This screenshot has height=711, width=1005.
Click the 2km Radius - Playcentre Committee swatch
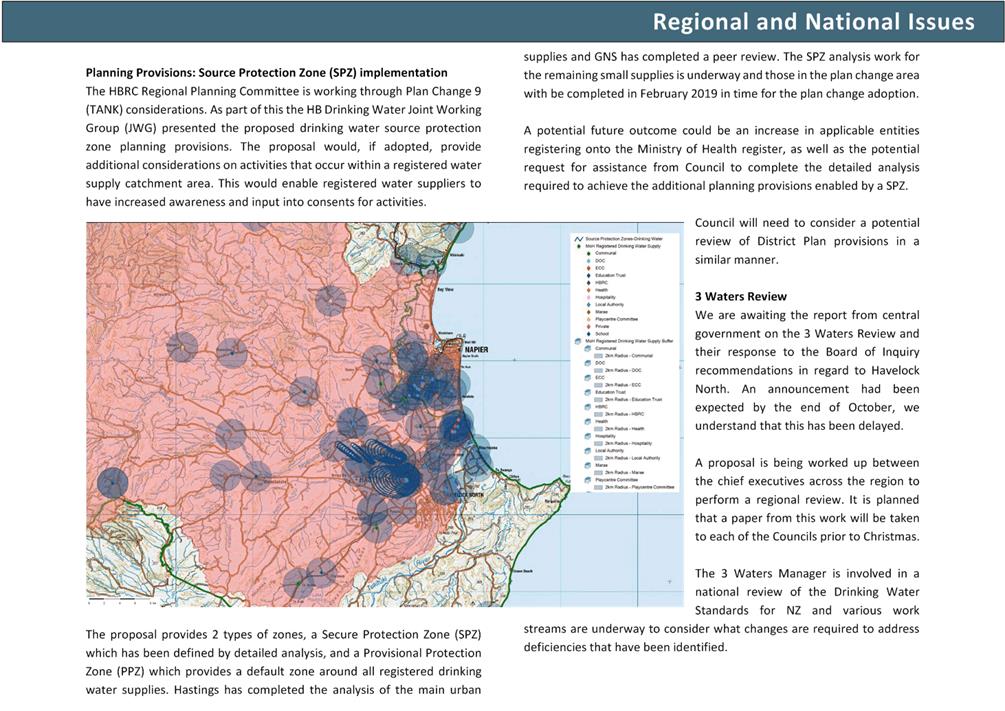(599, 487)
